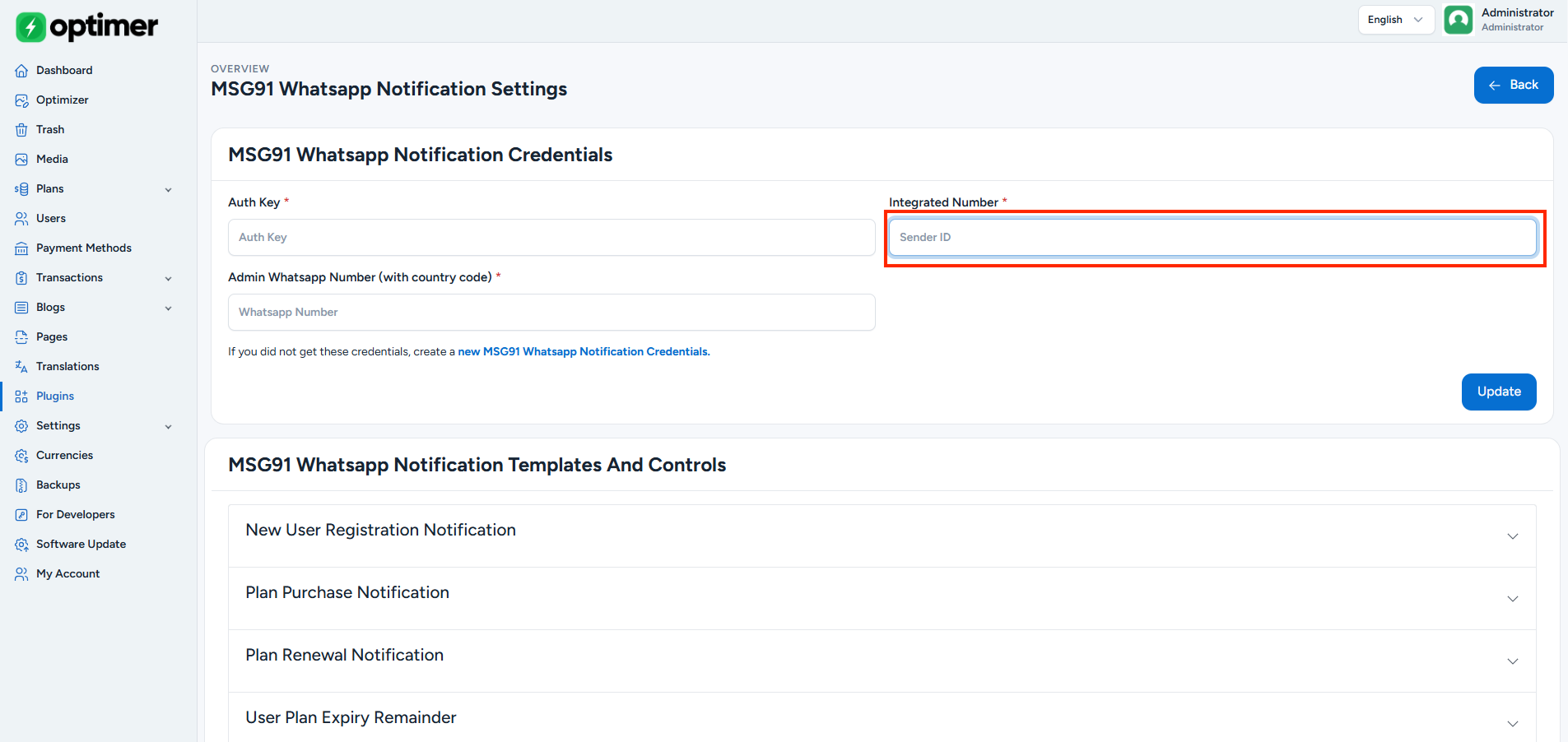This screenshot has width=1568, height=742.
Task: Click the Administrator avatar icon
Action: (1459, 20)
